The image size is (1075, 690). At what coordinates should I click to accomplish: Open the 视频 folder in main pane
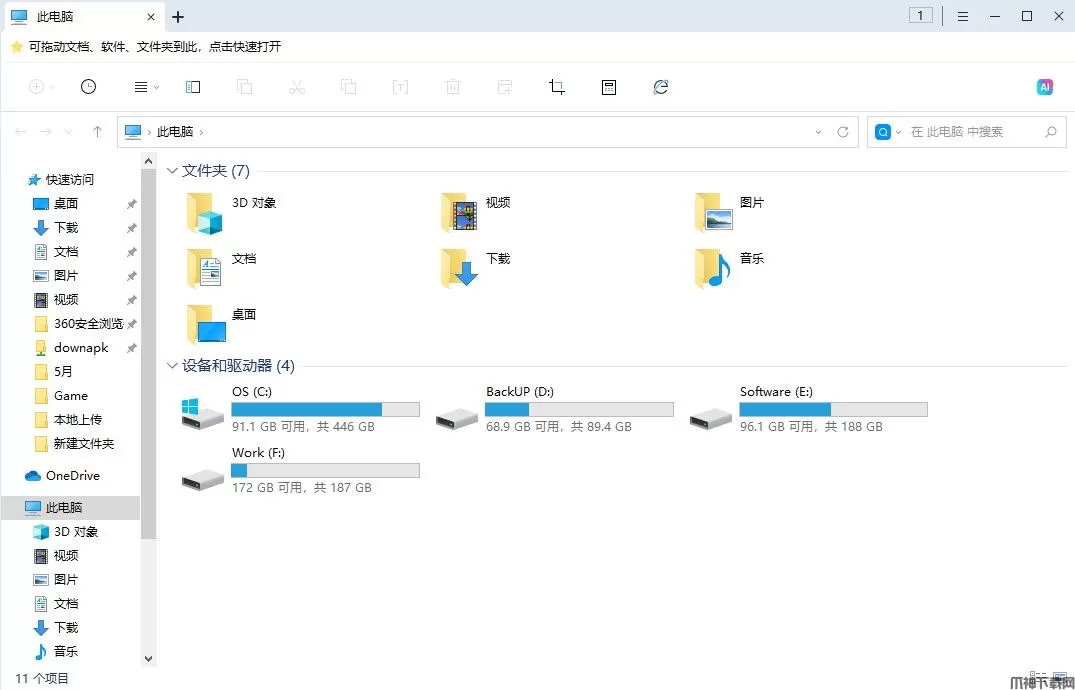[476, 213]
